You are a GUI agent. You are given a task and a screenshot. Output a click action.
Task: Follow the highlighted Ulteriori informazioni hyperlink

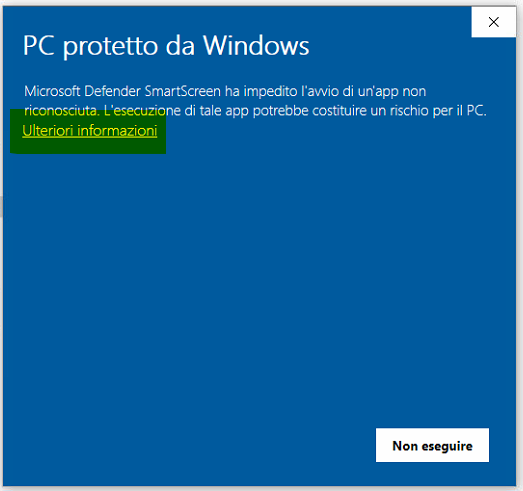90,130
